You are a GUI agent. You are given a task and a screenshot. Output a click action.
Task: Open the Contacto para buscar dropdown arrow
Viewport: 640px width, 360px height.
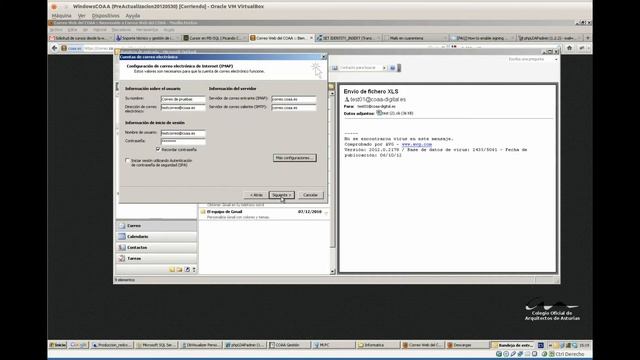(x=384, y=68)
